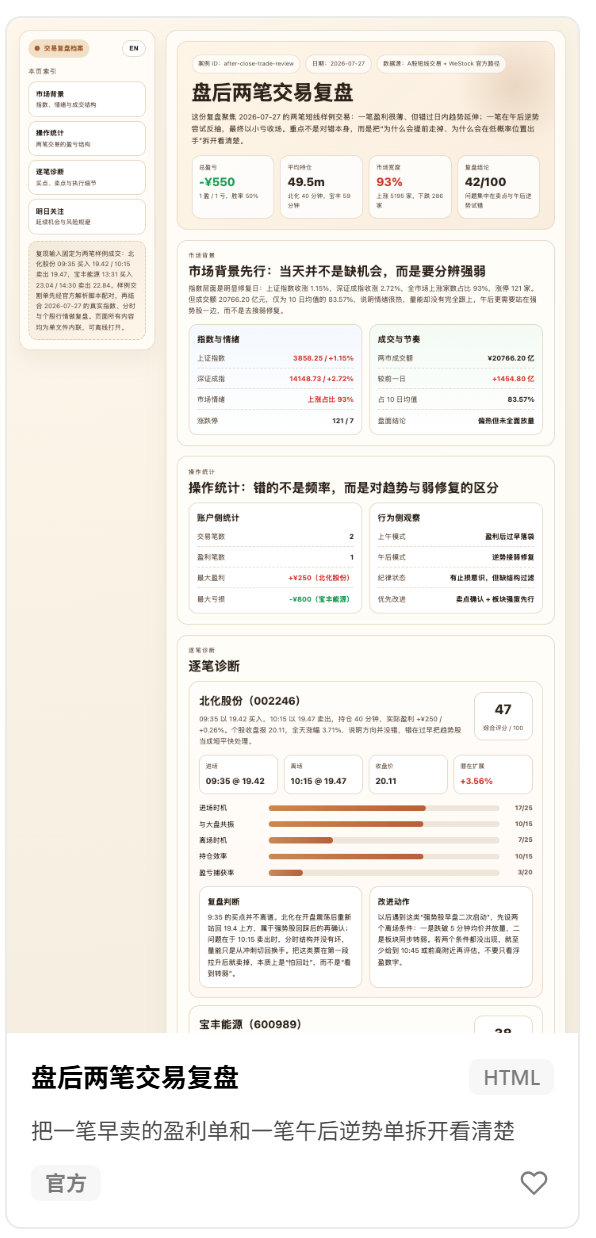Click the 进场时机 progress bar
Viewport: 596px width, 1238px height.
[x=384, y=807]
